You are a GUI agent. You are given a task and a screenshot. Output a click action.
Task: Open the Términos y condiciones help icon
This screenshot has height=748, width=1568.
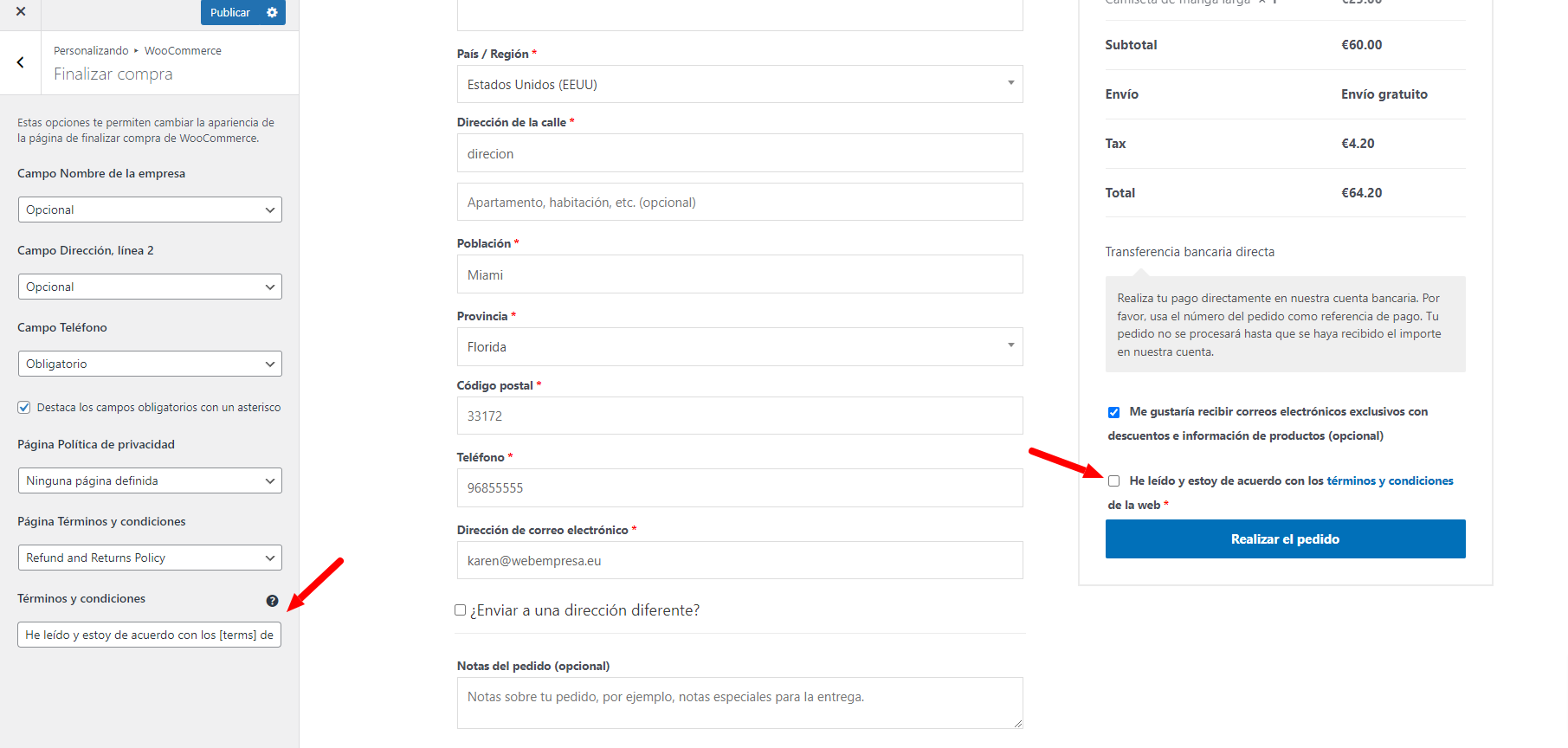(x=272, y=601)
